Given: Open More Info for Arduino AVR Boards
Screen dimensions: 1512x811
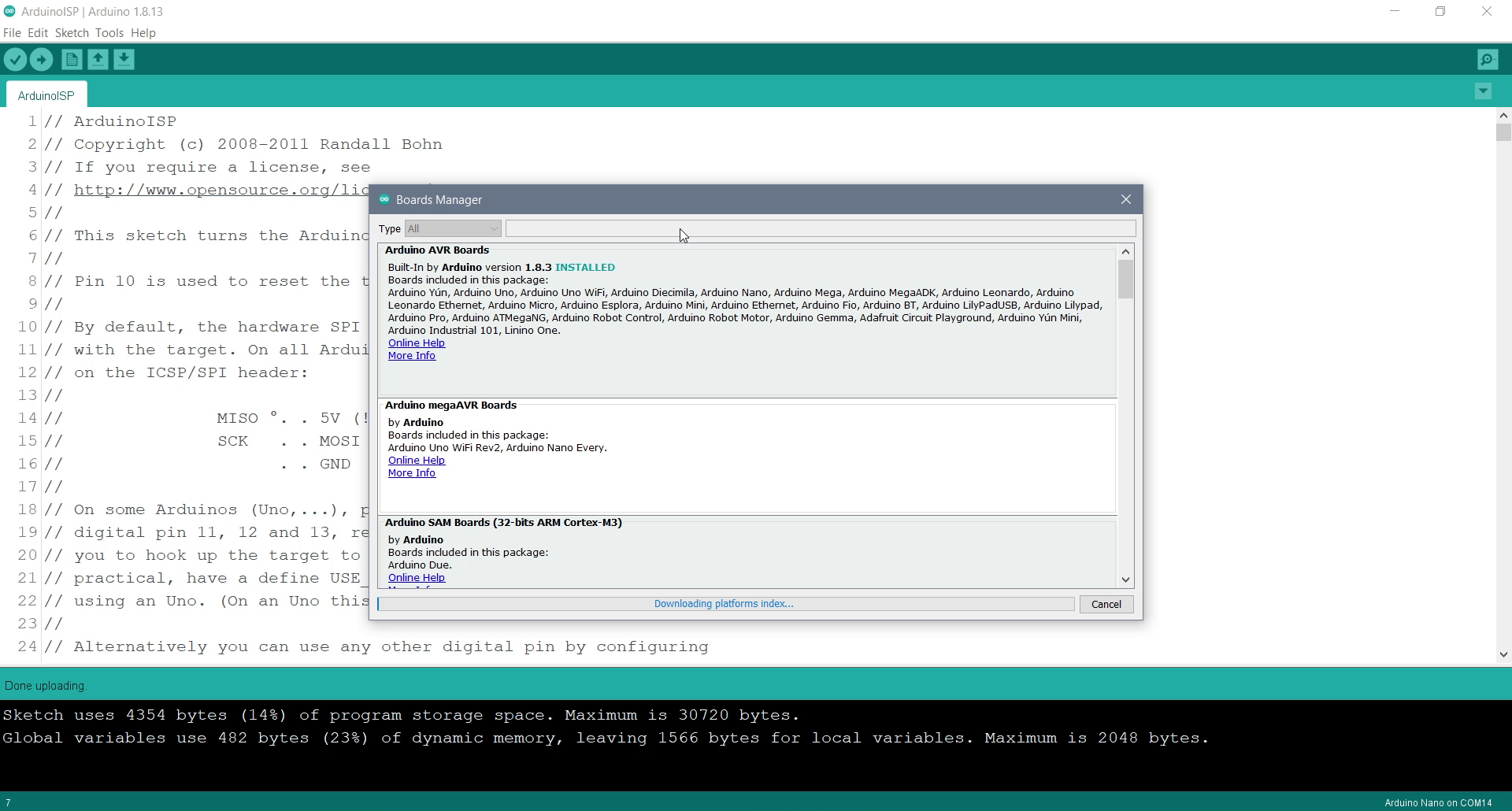Looking at the screenshot, I should click(412, 356).
